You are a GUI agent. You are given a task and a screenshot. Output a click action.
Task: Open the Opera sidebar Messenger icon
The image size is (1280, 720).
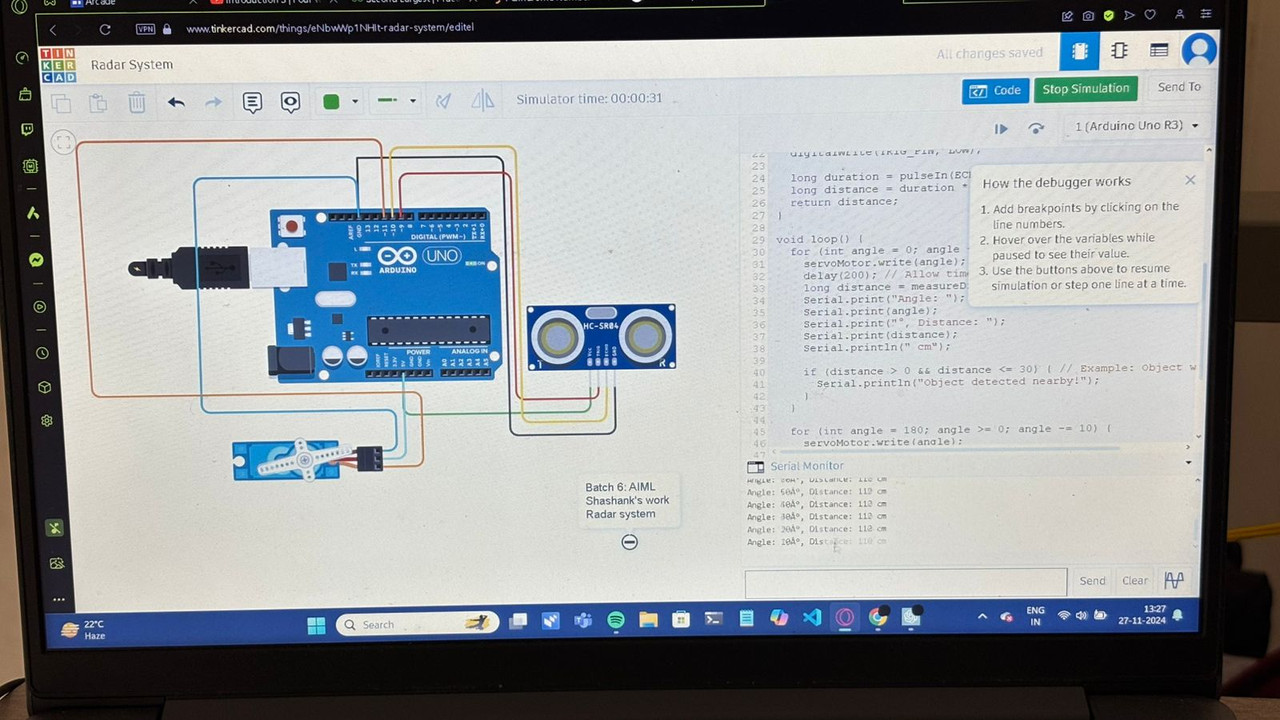[35, 259]
